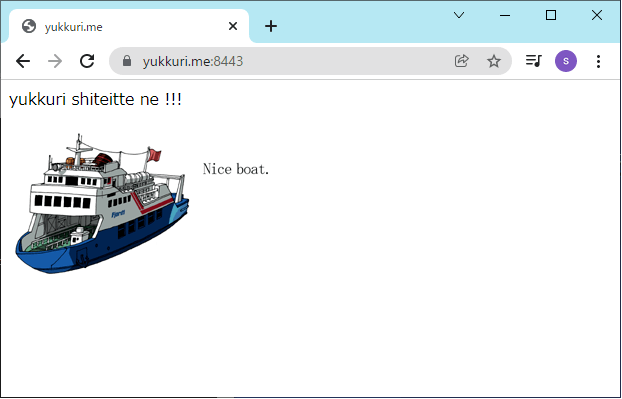The width and height of the screenshot is (622, 399).
Task: Open the media control playlist icon
Action: point(534,61)
